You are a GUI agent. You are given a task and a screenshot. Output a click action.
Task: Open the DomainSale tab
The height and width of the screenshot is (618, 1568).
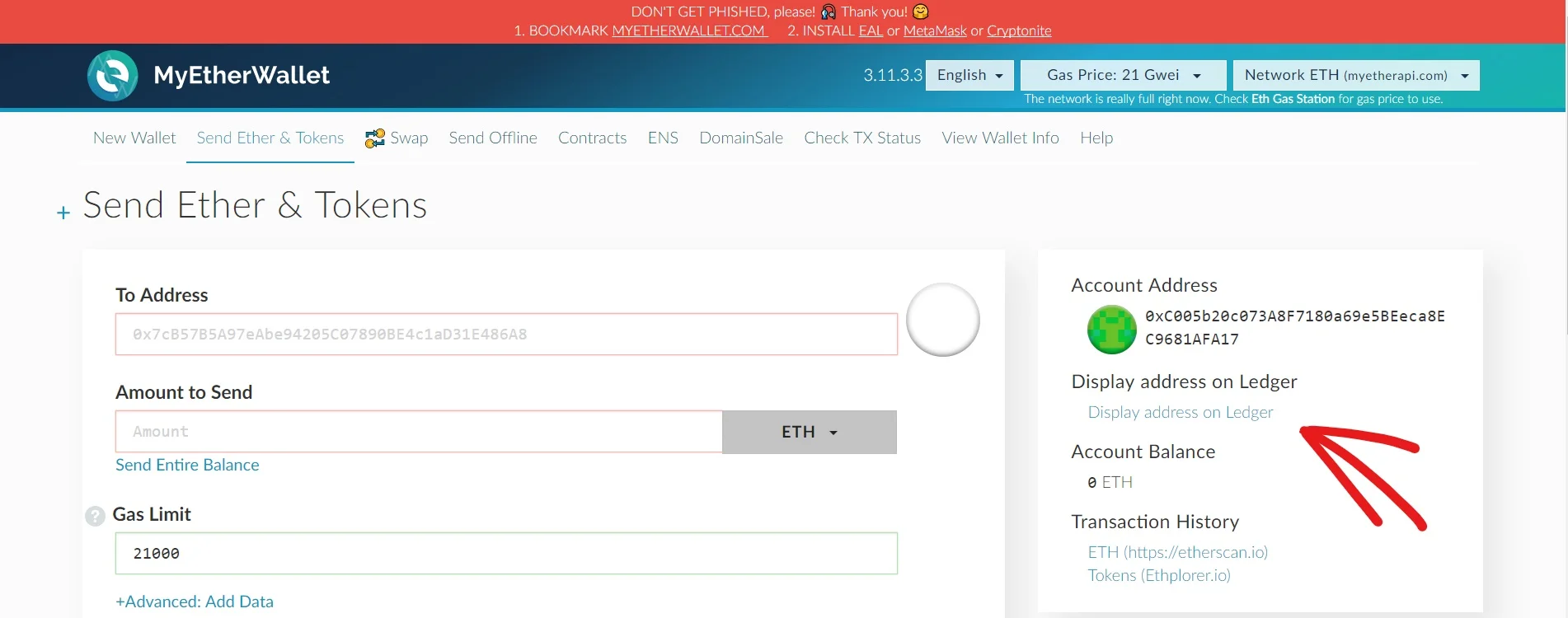click(x=741, y=138)
